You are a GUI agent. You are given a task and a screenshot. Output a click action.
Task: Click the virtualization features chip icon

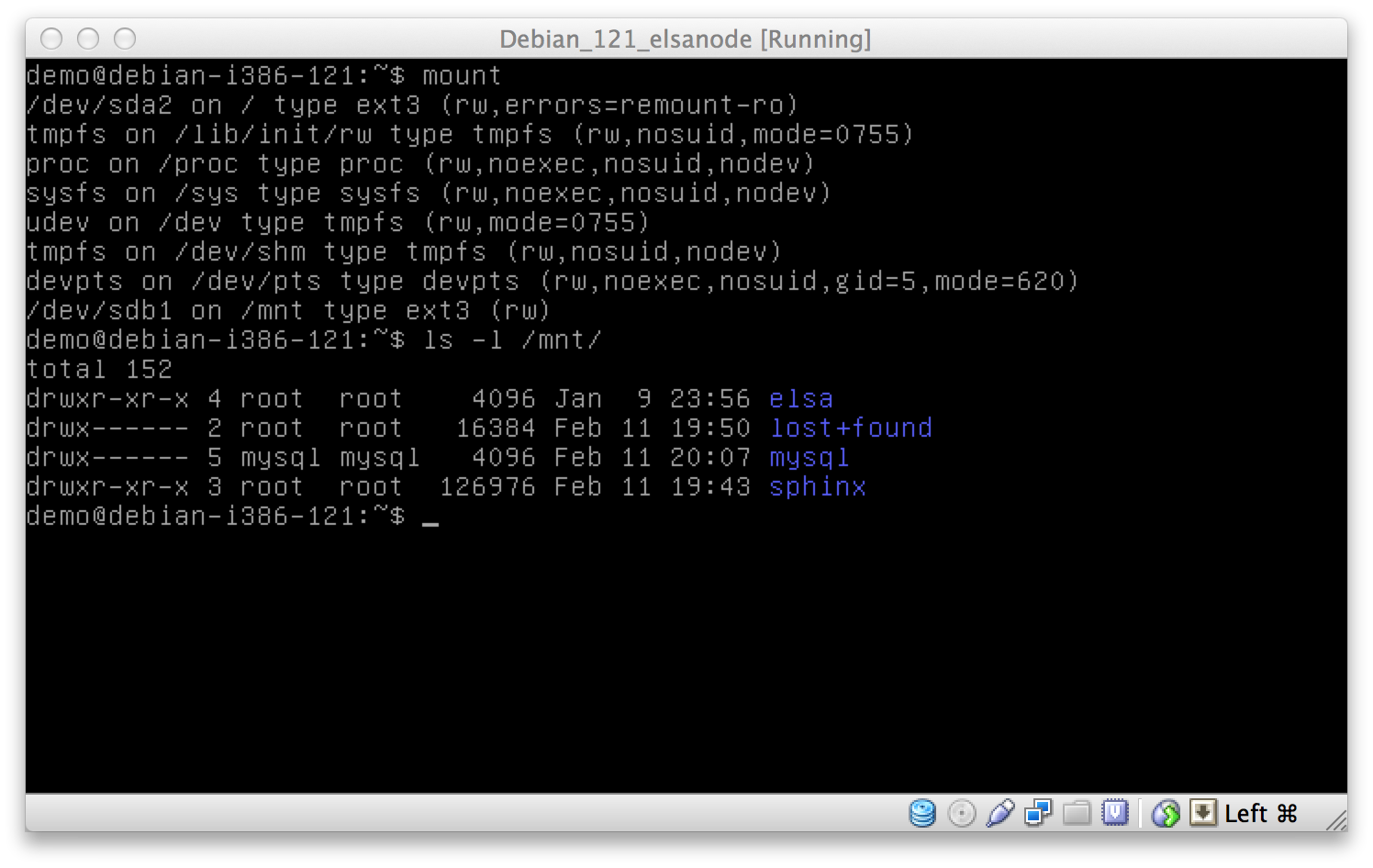(1113, 813)
